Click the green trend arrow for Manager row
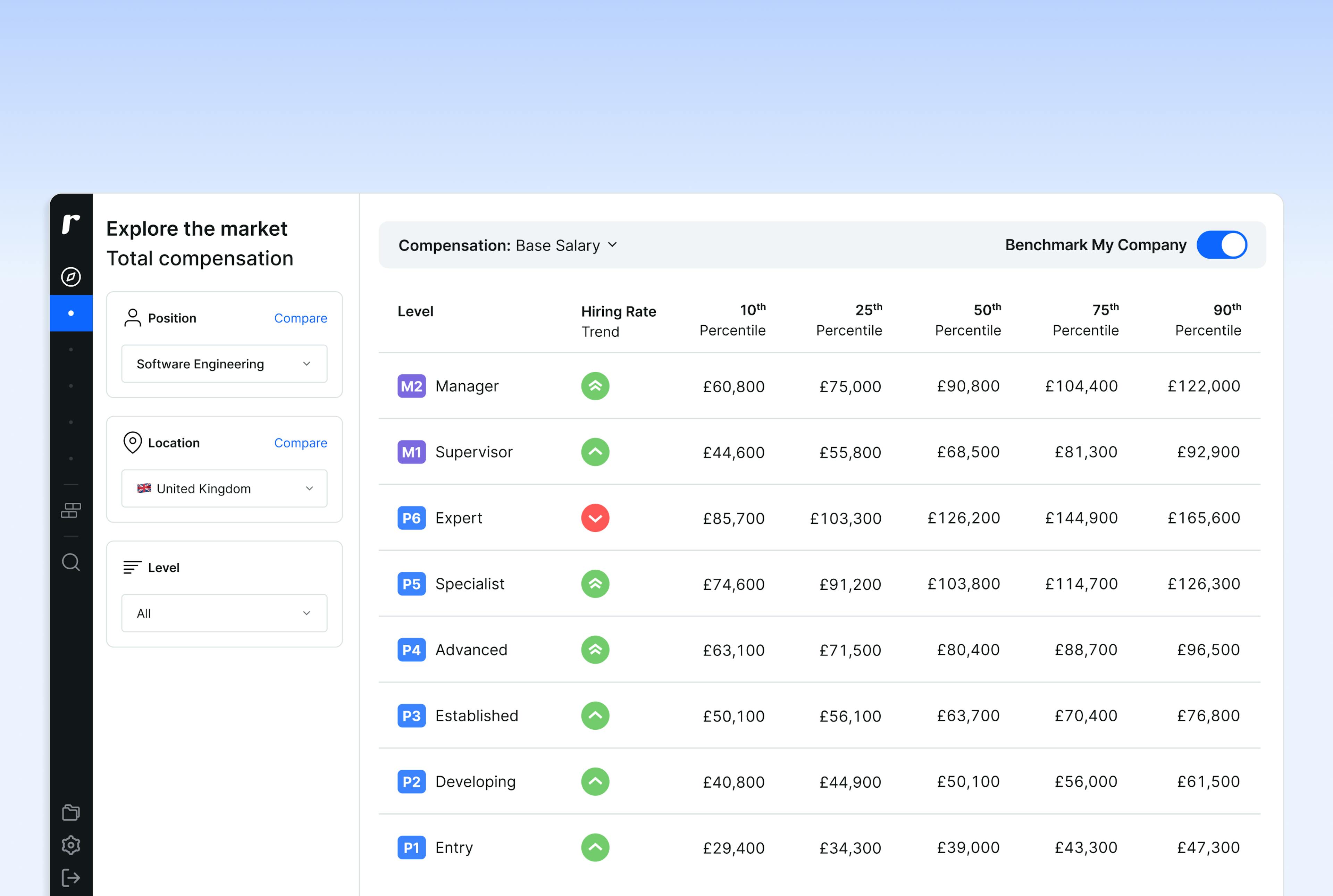This screenshot has width=1333, height=896. pos(595,386)
